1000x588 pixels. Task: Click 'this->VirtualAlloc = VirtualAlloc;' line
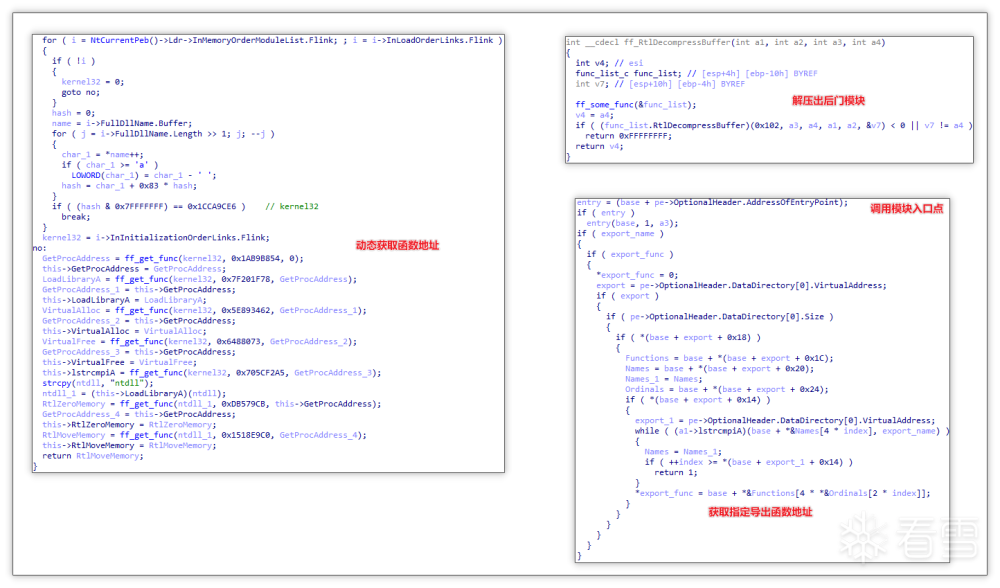coord(124,331)
